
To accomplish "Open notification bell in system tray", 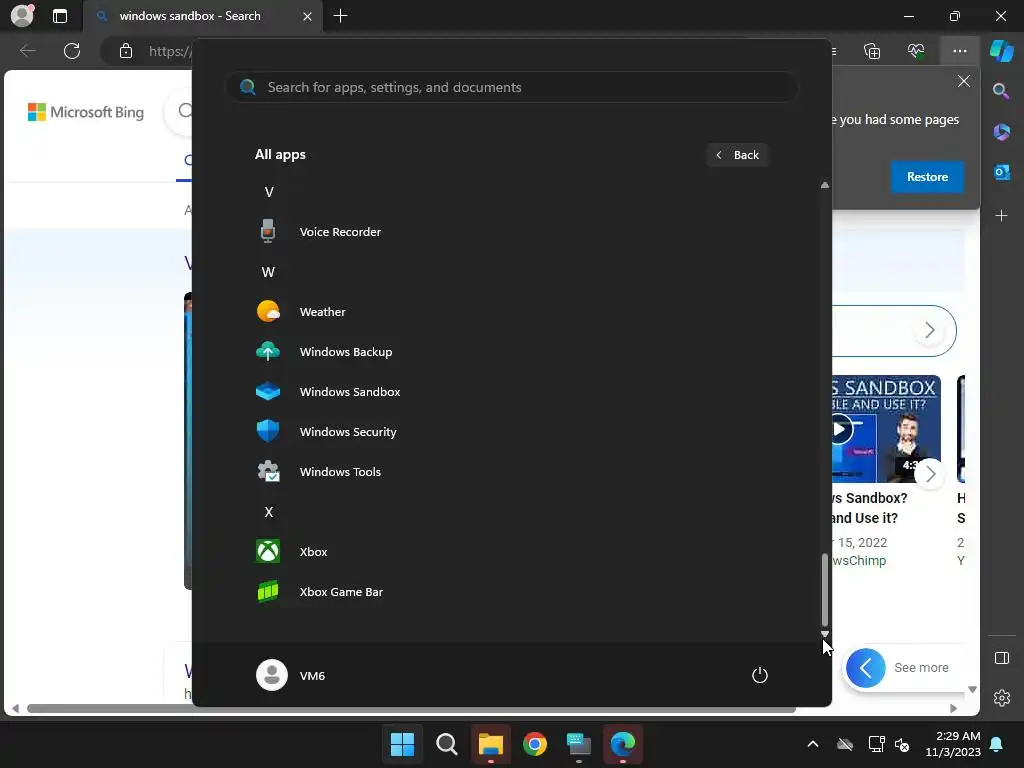I will pyautogui.click(x=997, y=744).
